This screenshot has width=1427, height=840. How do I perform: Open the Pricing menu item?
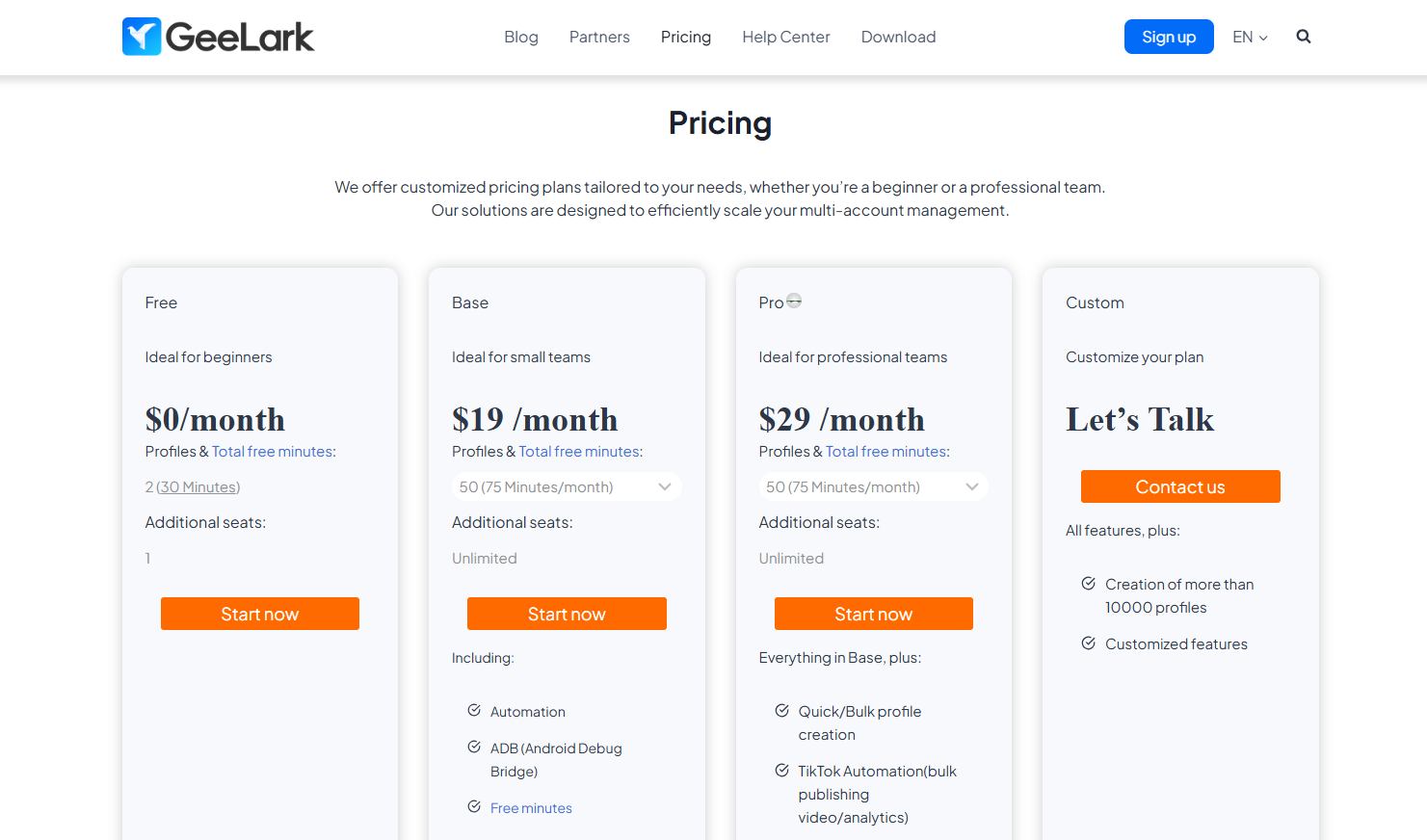click(686, 37)
